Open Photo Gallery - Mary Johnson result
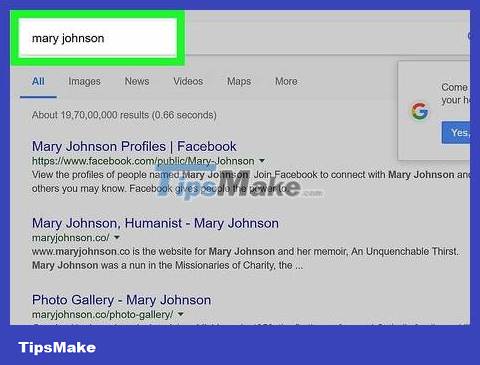Viewport: 480px width, 365px height. point(121,300)
